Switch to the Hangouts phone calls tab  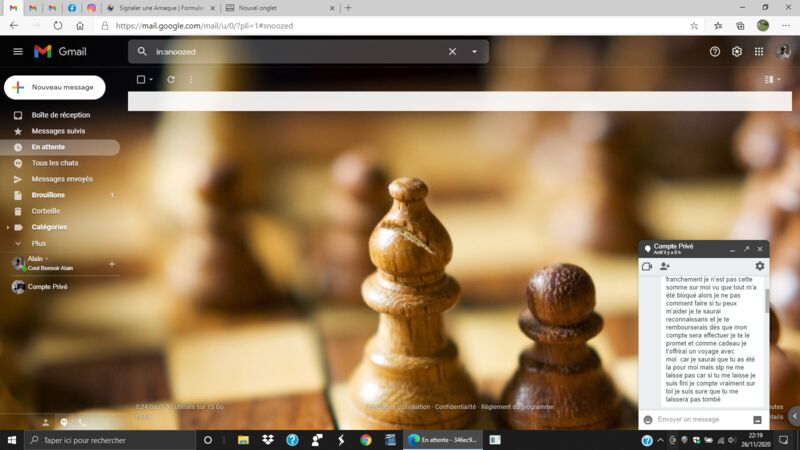82,422
